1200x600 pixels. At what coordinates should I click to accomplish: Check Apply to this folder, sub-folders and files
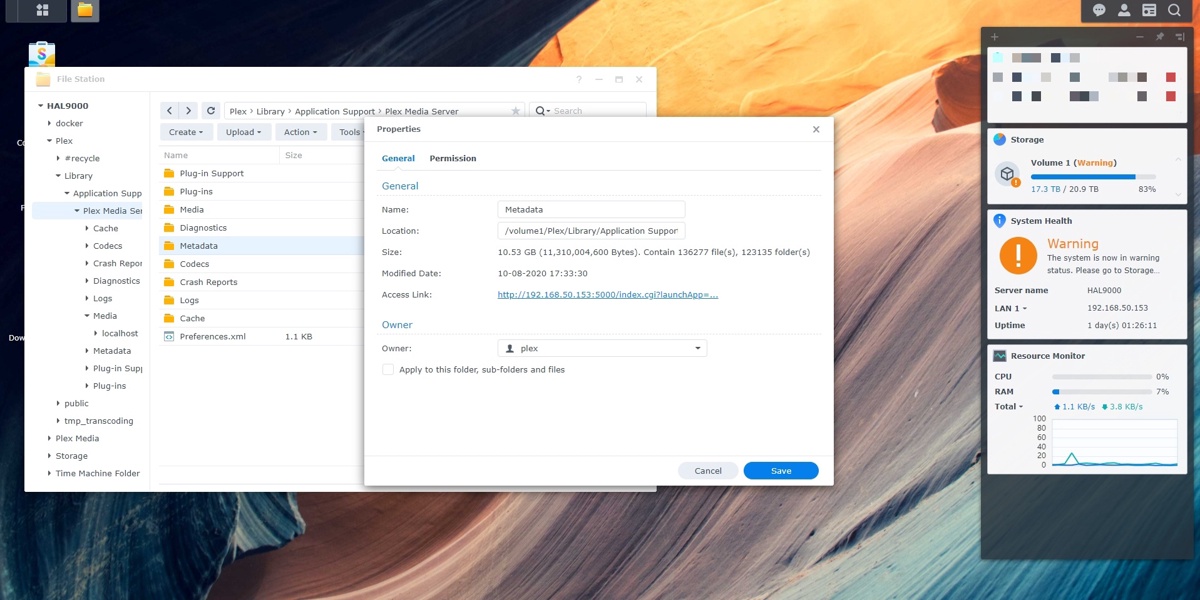tap(388, 370)
